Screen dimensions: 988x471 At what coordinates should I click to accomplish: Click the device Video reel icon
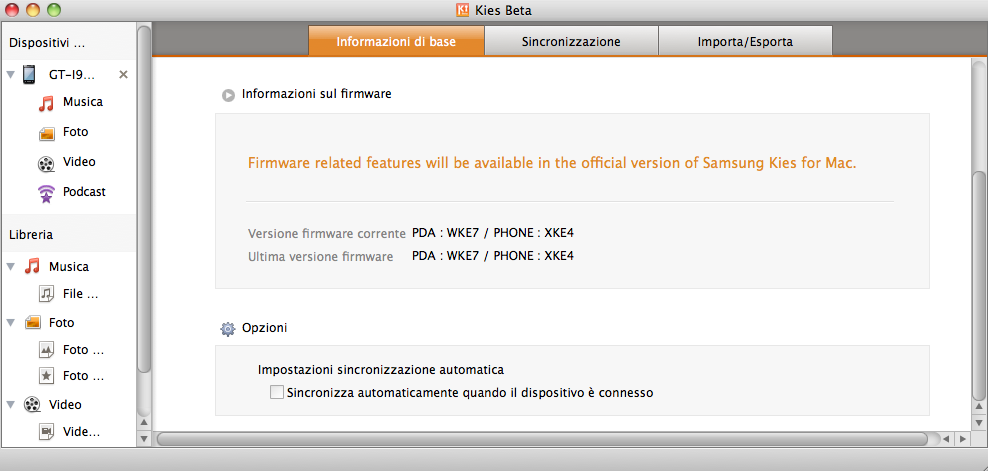click(46, 162)
